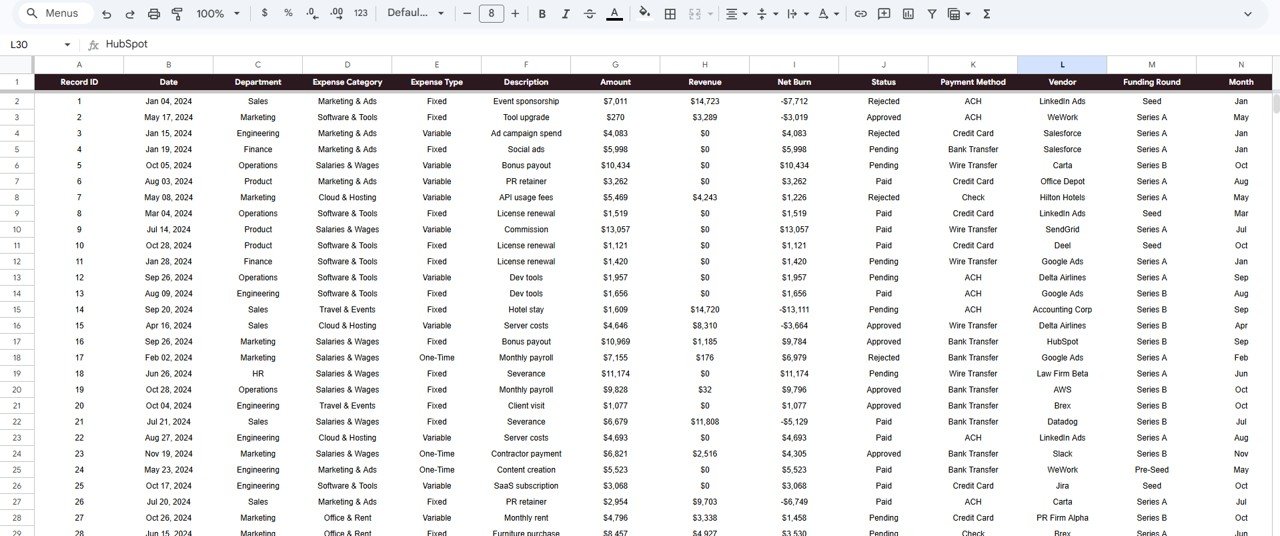1280x536 pixels.
Task: Click the vendor cell 'Law Firm Beta'
Action: 1062,374
